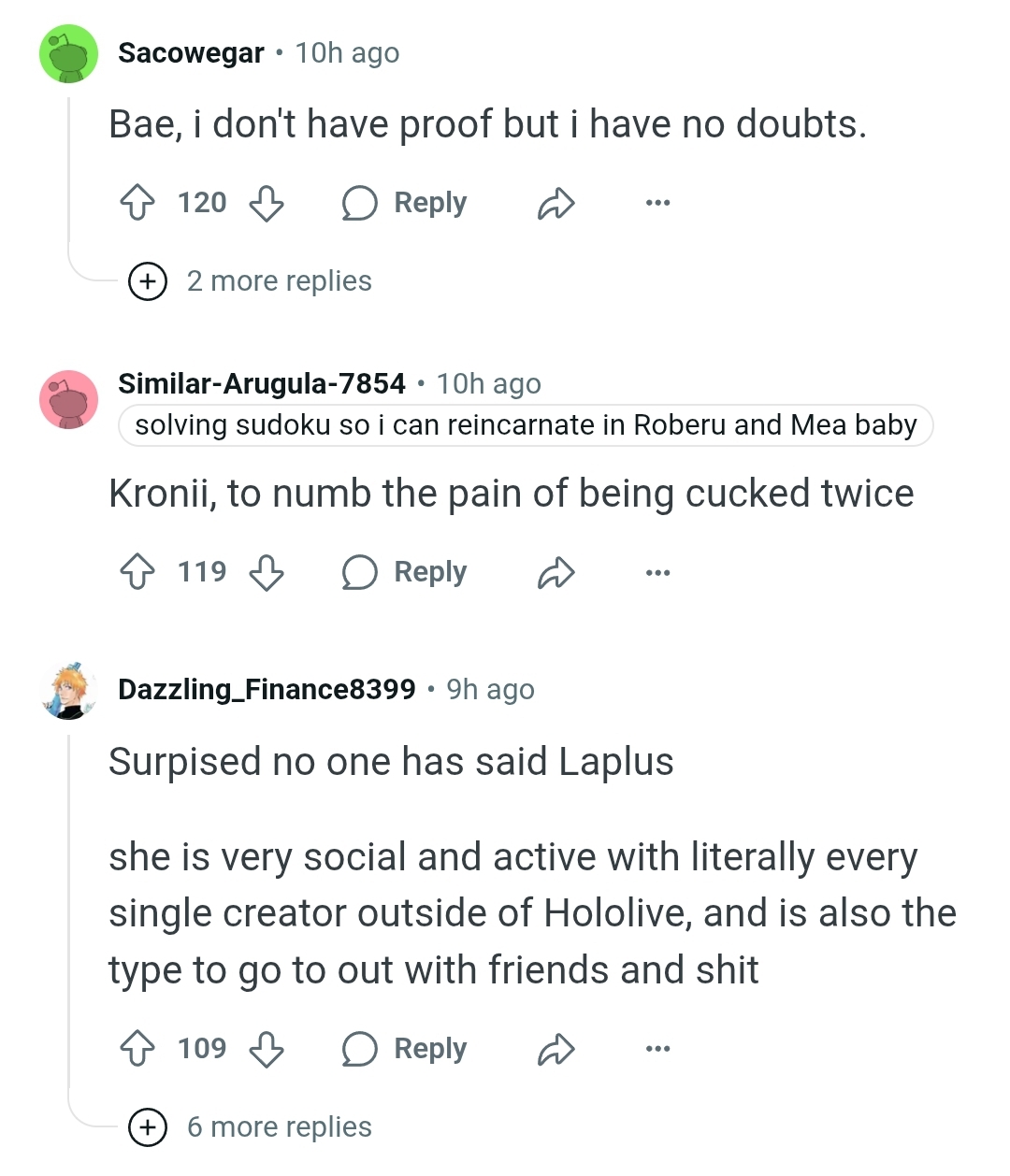Downvote Dazzling_Finance8399's comment
This screenshot has width=1010, height=1176.
click(267, 1049)
